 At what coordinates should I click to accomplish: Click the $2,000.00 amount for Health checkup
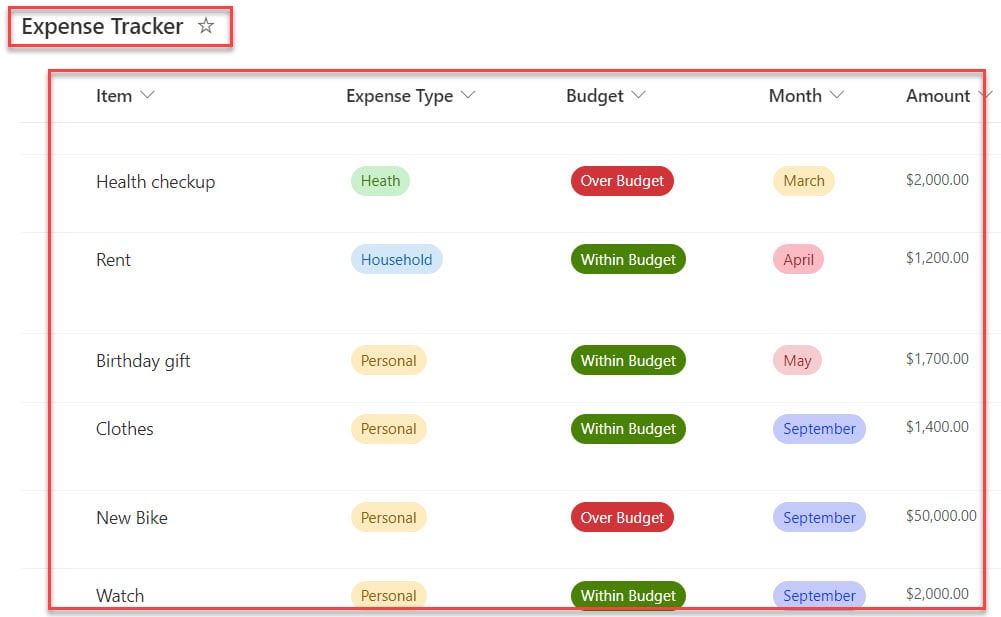(937, 179)
